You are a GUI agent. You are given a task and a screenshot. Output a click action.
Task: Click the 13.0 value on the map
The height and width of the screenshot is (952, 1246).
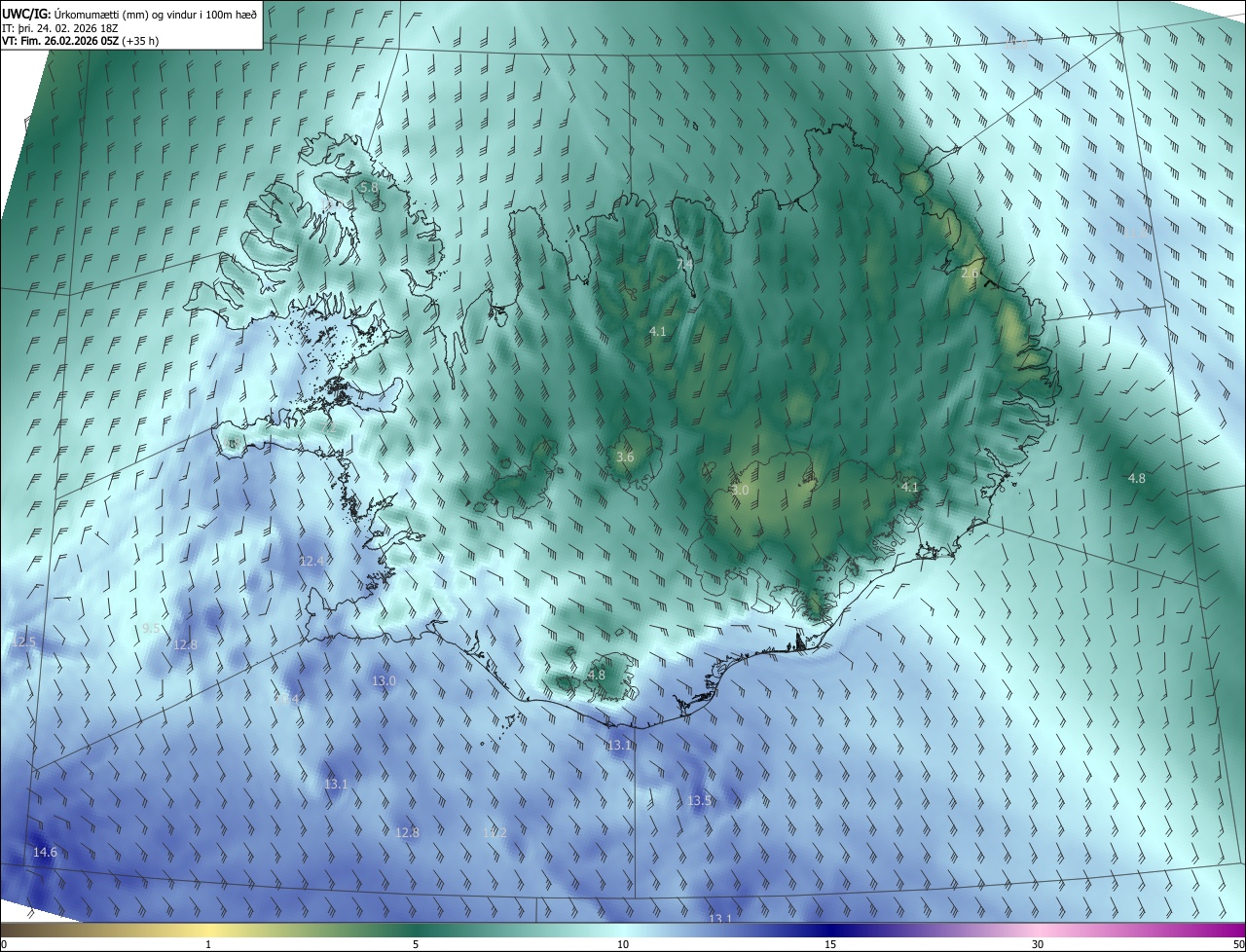point(384,680)
